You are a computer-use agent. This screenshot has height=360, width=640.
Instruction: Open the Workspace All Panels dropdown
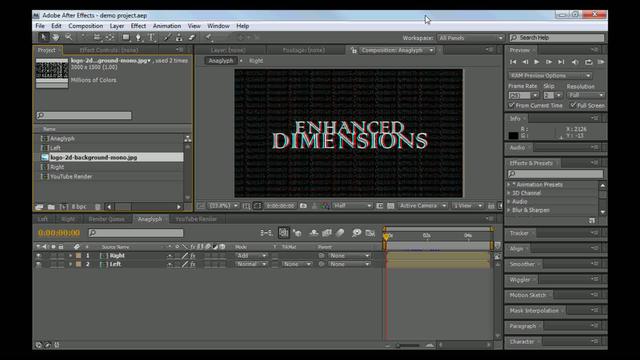click(x=471, y=38)
